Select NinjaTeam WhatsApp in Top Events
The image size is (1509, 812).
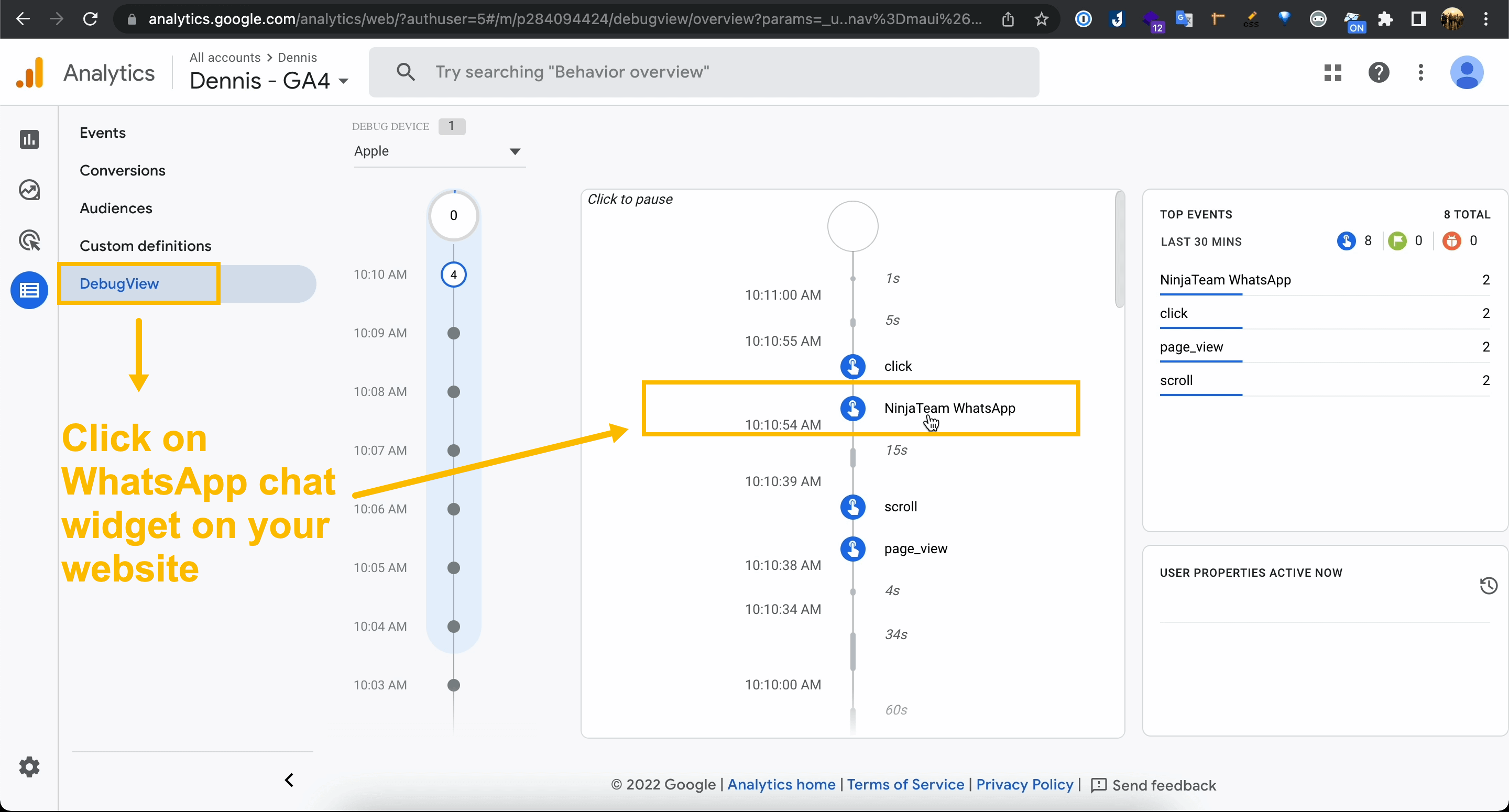click(x=1325, y=280)
